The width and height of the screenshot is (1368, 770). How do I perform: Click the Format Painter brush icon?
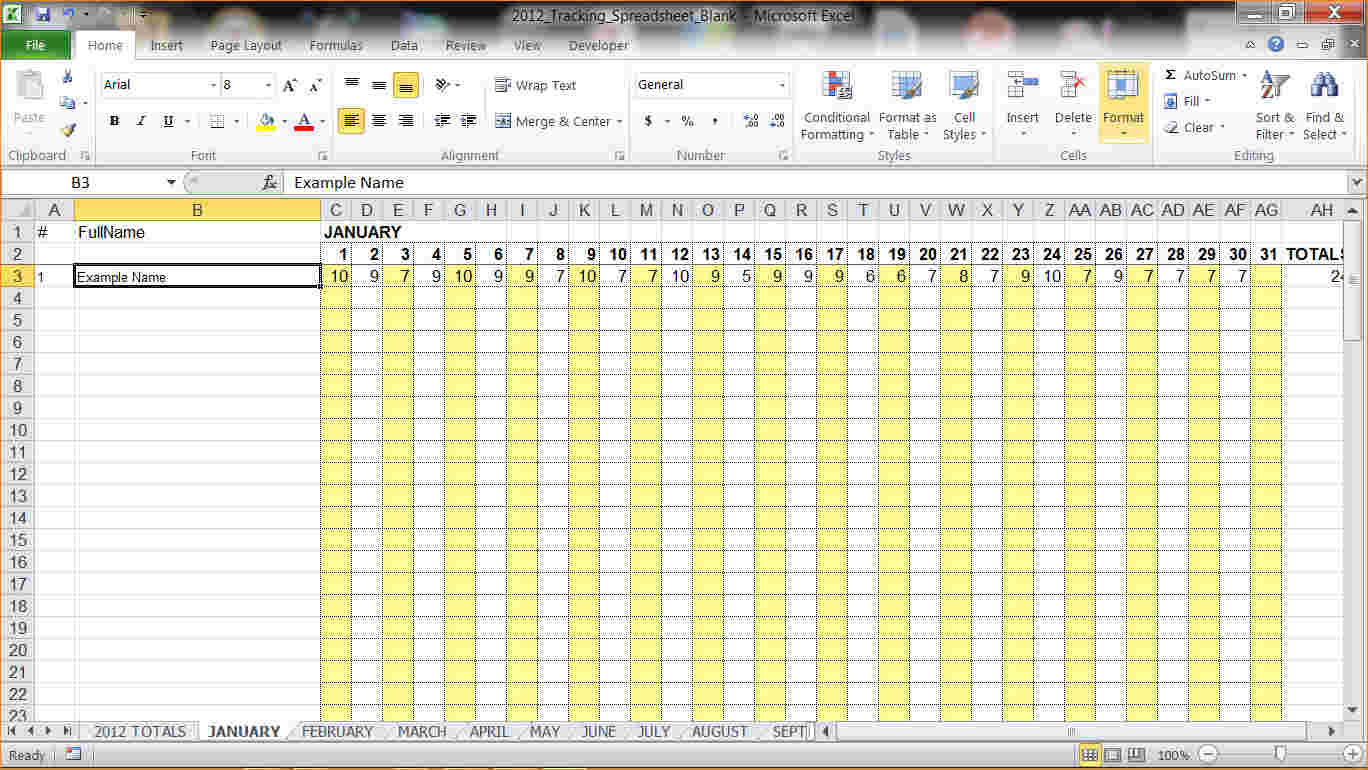(x=68, y=130)
